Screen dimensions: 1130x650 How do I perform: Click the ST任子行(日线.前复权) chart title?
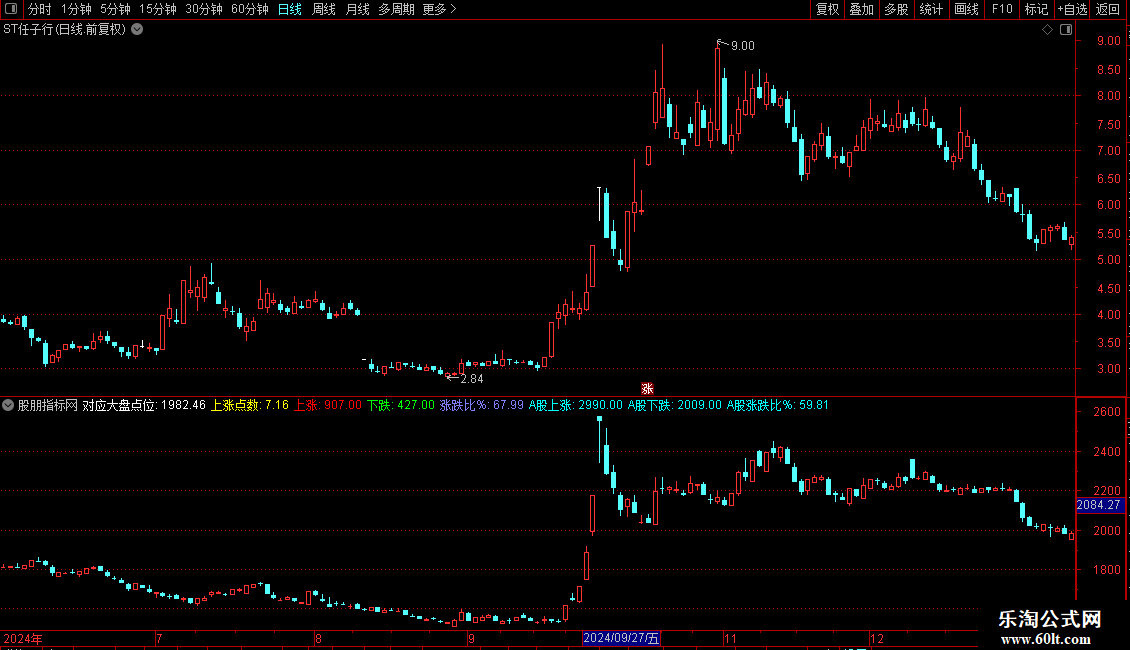click(x=65, y=30)
